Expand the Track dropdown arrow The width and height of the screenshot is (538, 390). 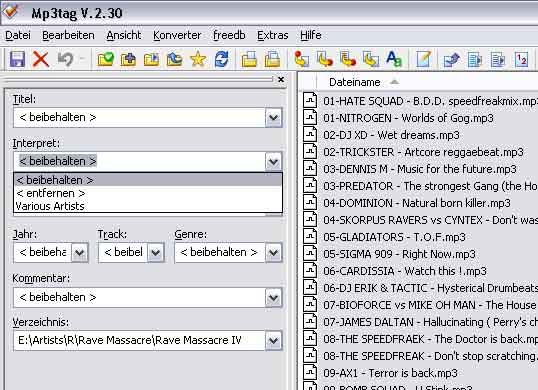(155, 253)
